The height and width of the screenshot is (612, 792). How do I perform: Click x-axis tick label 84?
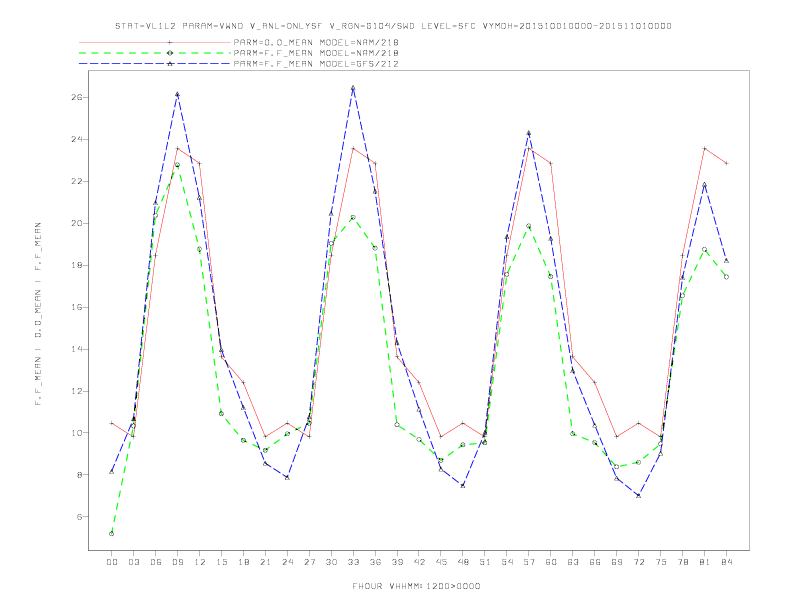tap(726, 562)
